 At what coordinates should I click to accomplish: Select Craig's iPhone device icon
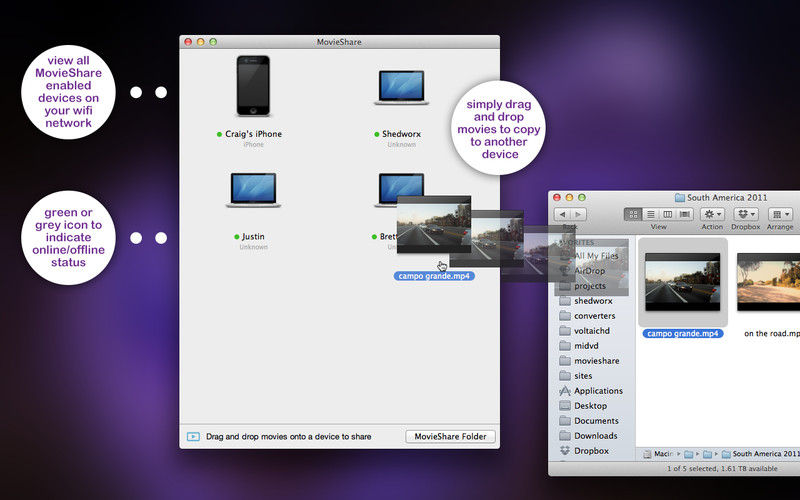tap(253, 86)
